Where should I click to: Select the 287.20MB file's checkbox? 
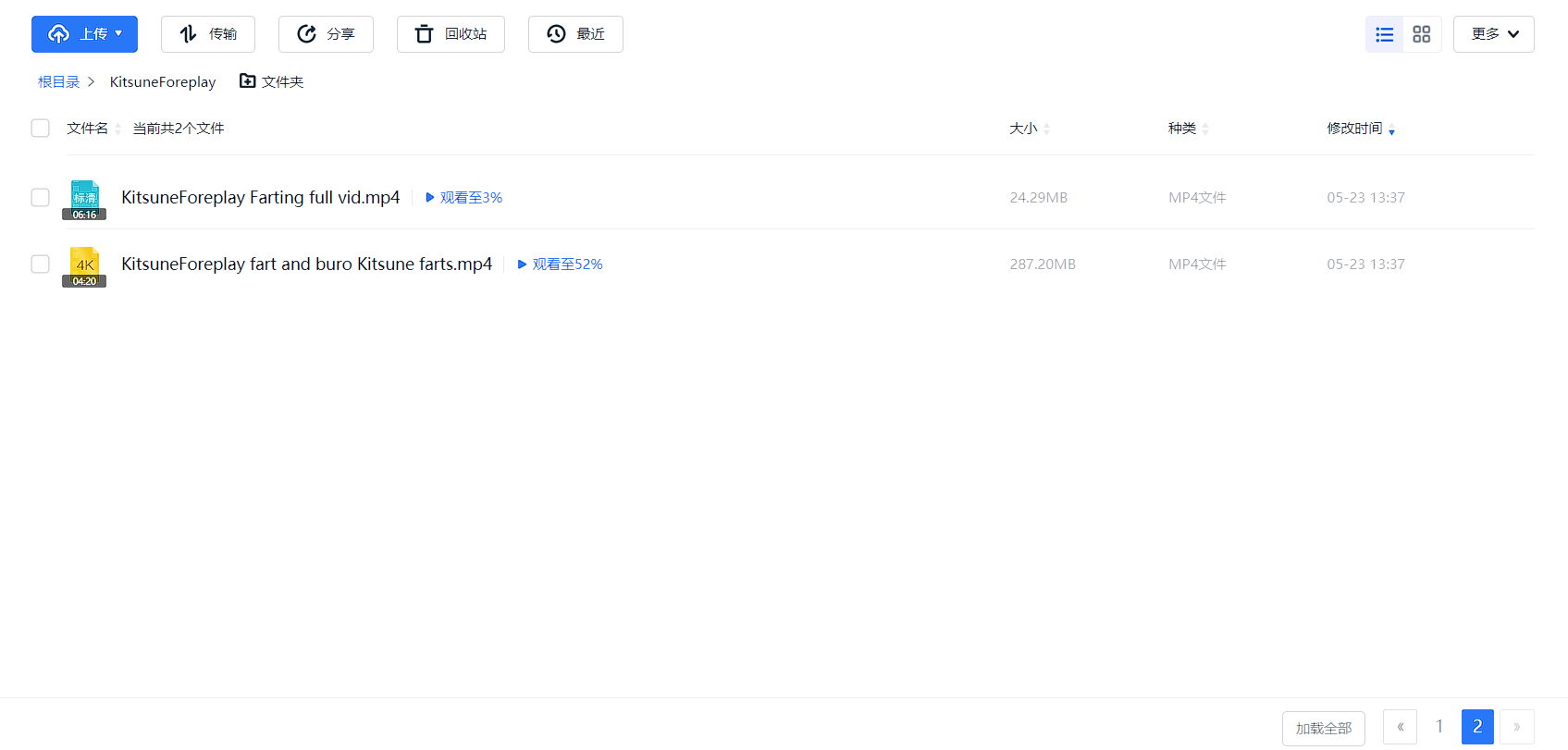[40, 264]
